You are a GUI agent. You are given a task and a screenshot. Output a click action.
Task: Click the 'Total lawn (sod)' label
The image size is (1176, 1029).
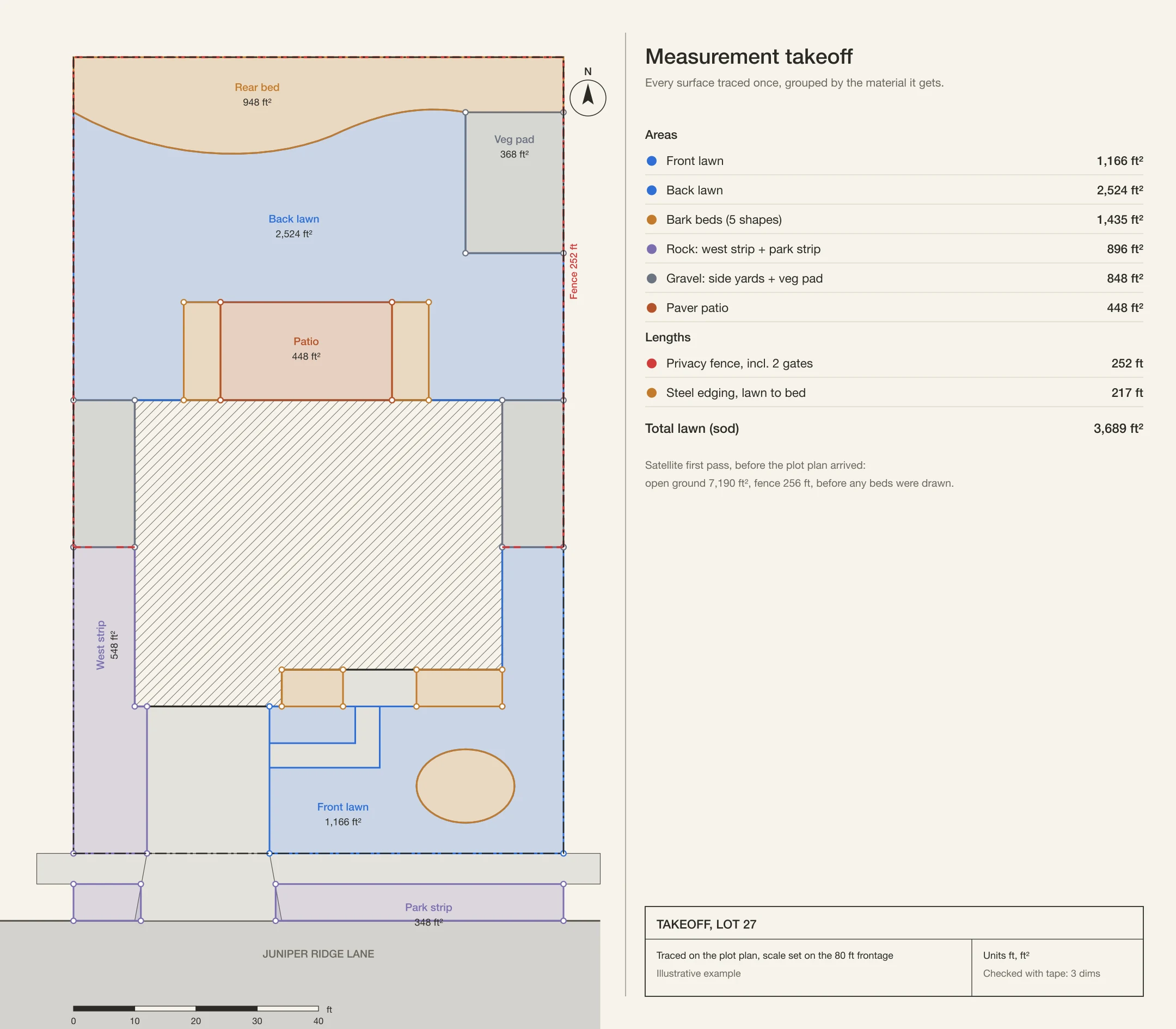[692, 428]
